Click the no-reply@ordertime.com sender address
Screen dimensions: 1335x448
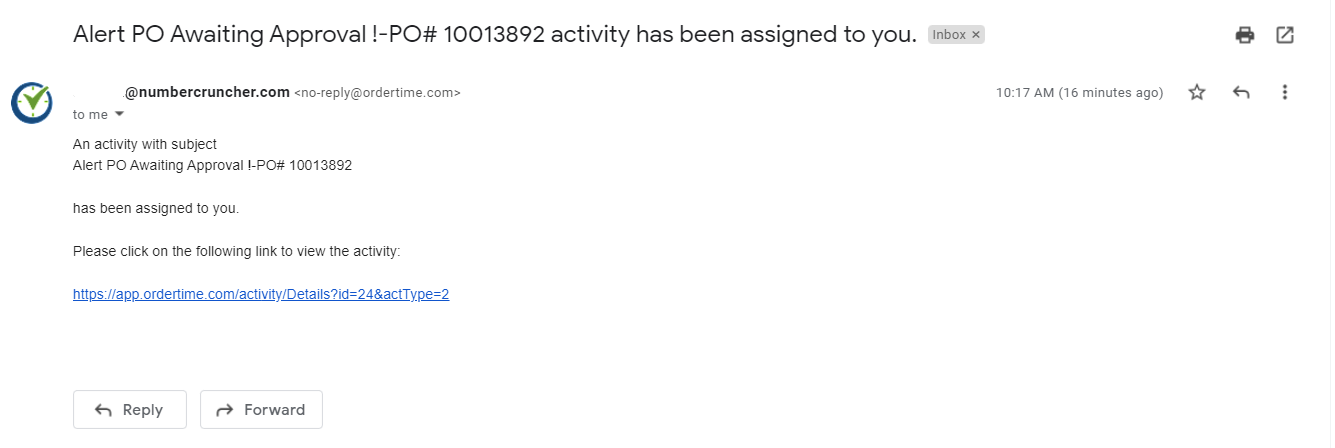(x=377, y=93)
